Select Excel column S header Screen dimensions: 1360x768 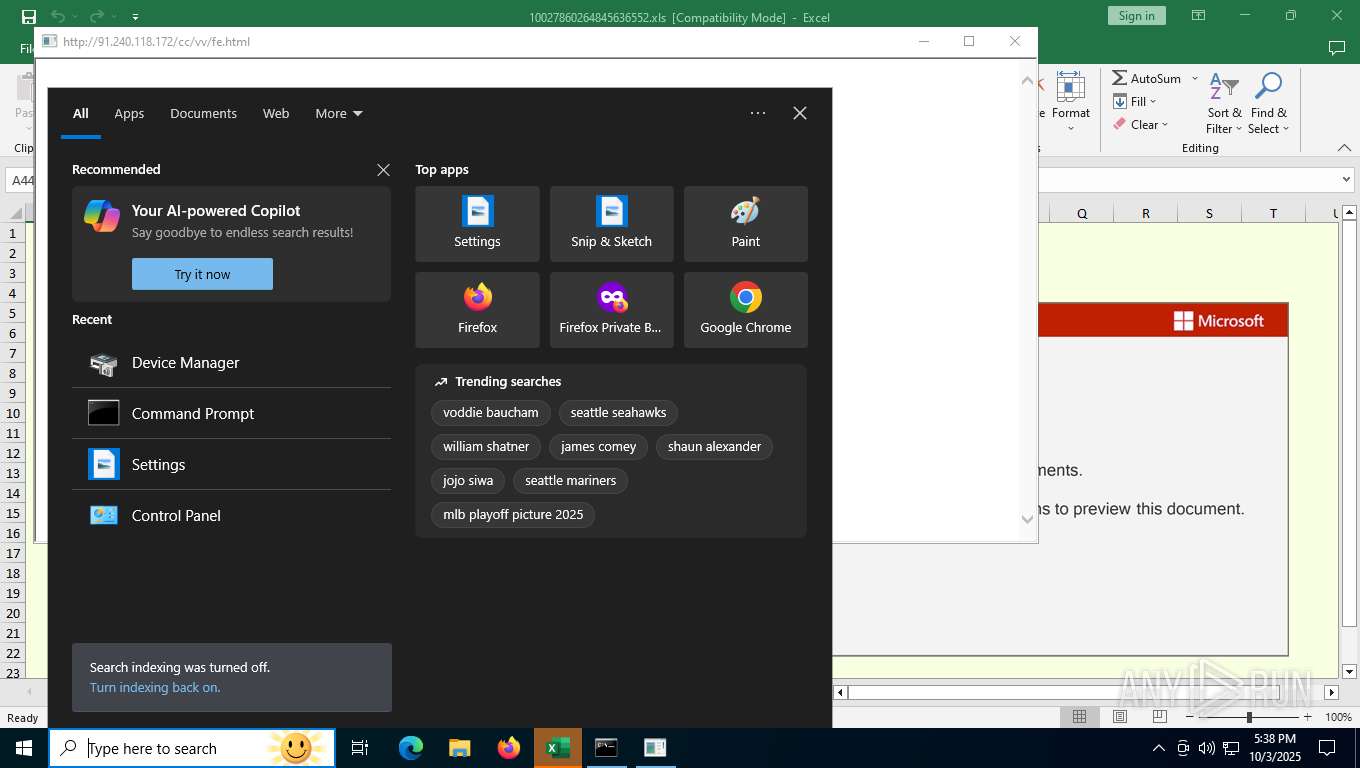click(x=1209, y=213)
